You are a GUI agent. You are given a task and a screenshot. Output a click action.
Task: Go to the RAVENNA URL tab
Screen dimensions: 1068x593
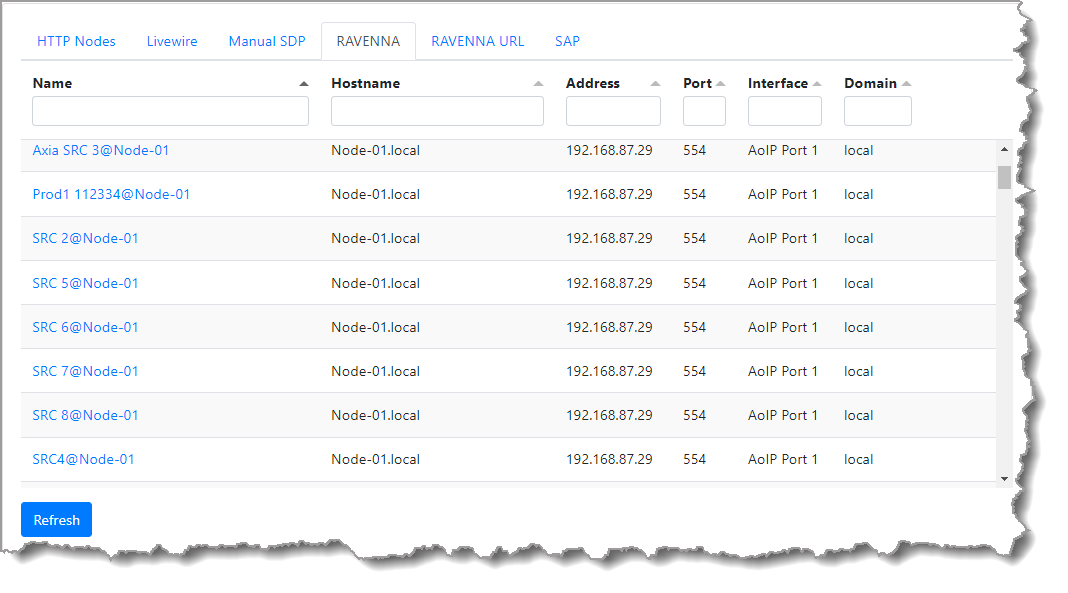477,41
